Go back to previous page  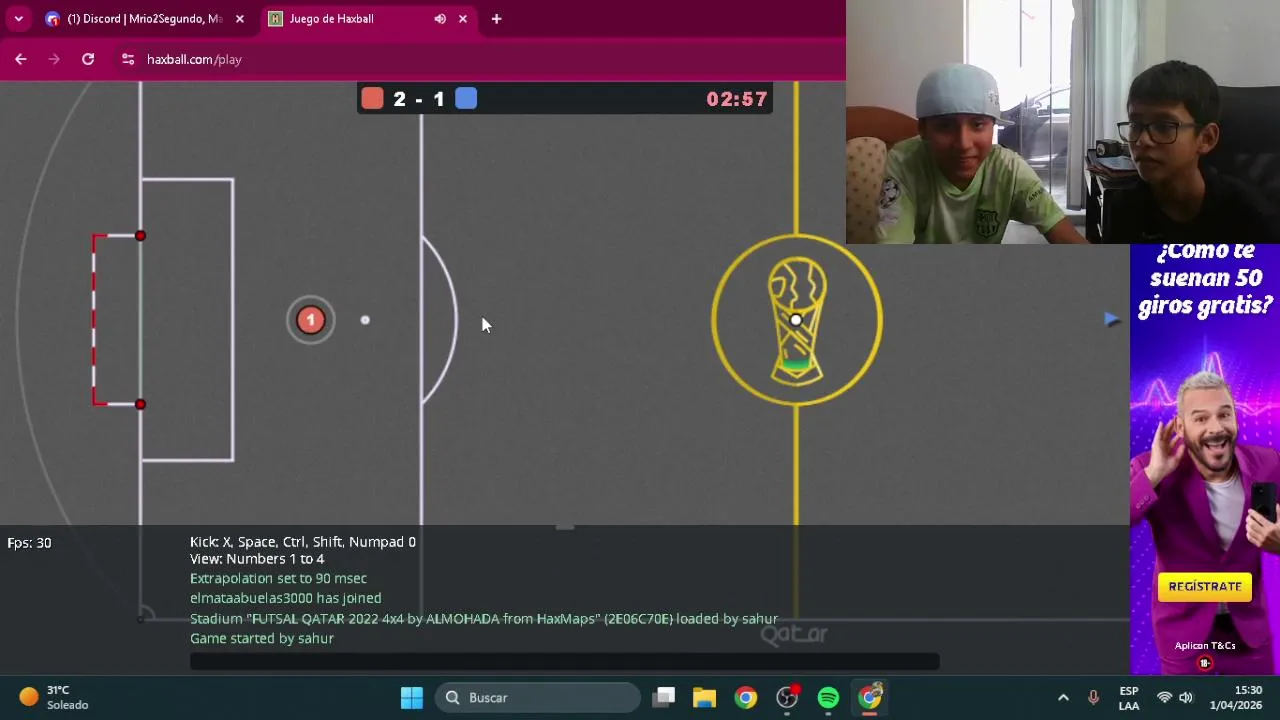coord(21,60)
